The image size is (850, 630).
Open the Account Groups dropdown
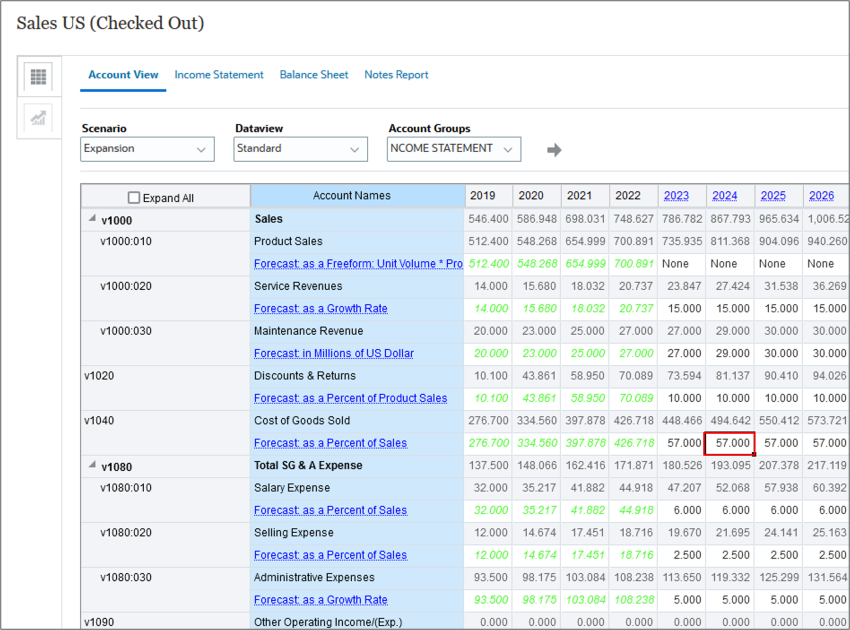tap(454, 149)
